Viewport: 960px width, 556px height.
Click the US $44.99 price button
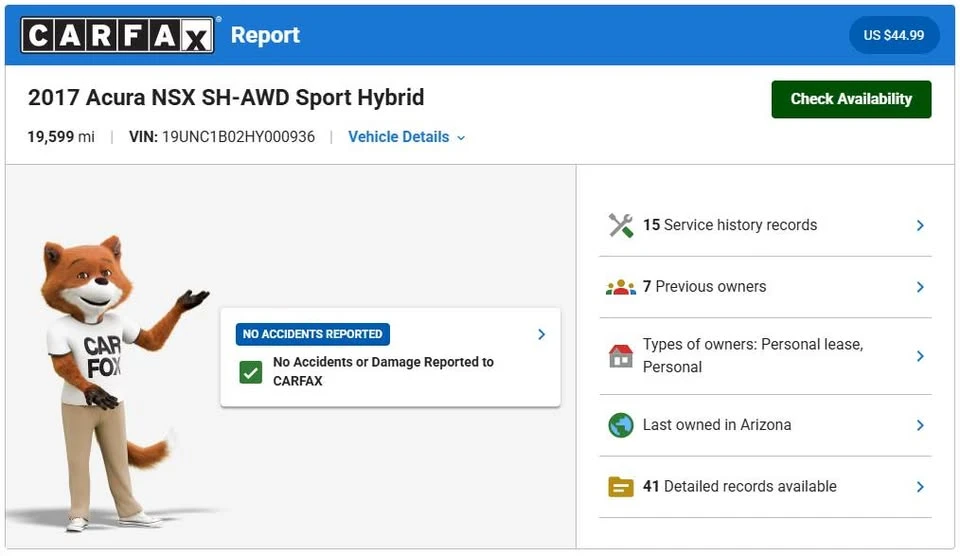pyautogui.click(x=894, y=36)
